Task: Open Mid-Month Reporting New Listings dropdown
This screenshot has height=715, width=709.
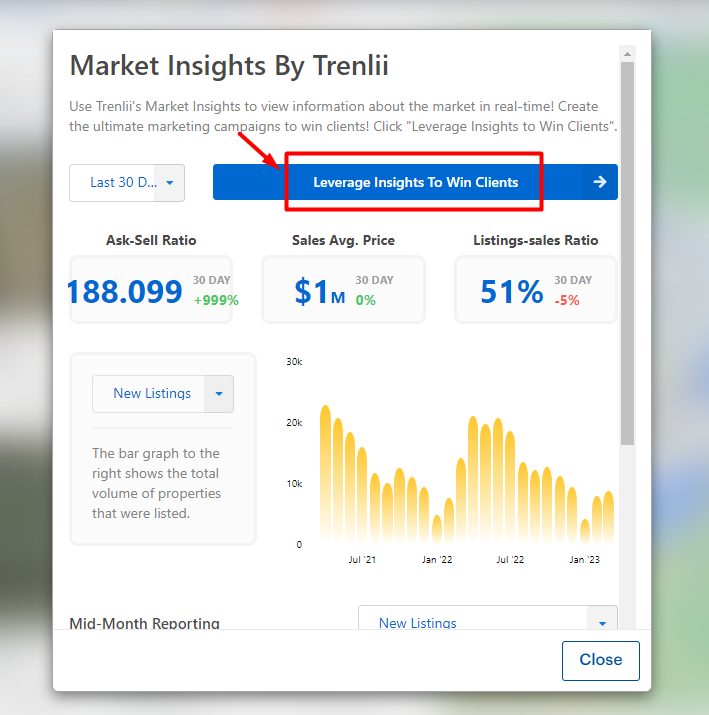Action: (x=488, y=618)
